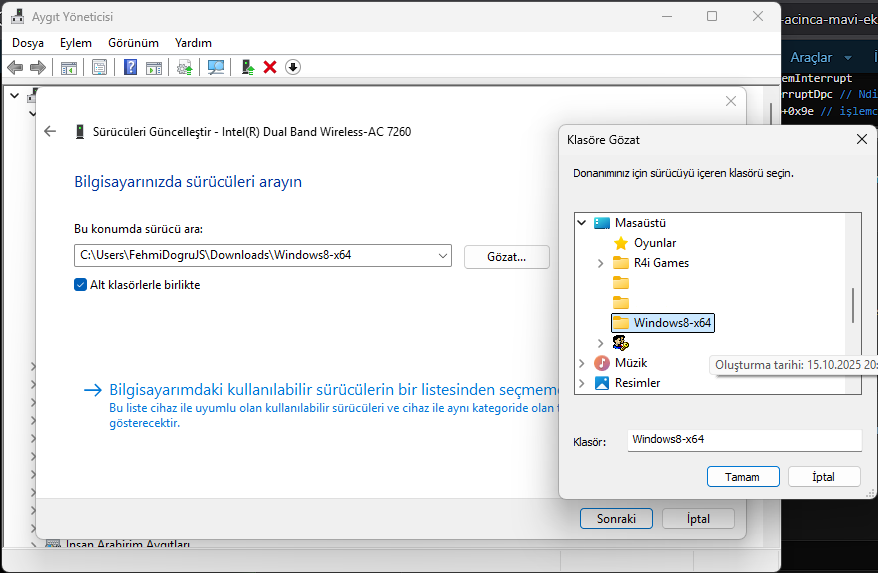Click the Forward arrow in Device Manager toolbar
This screenshot has width=878, height=573.
tap(38, 68)
